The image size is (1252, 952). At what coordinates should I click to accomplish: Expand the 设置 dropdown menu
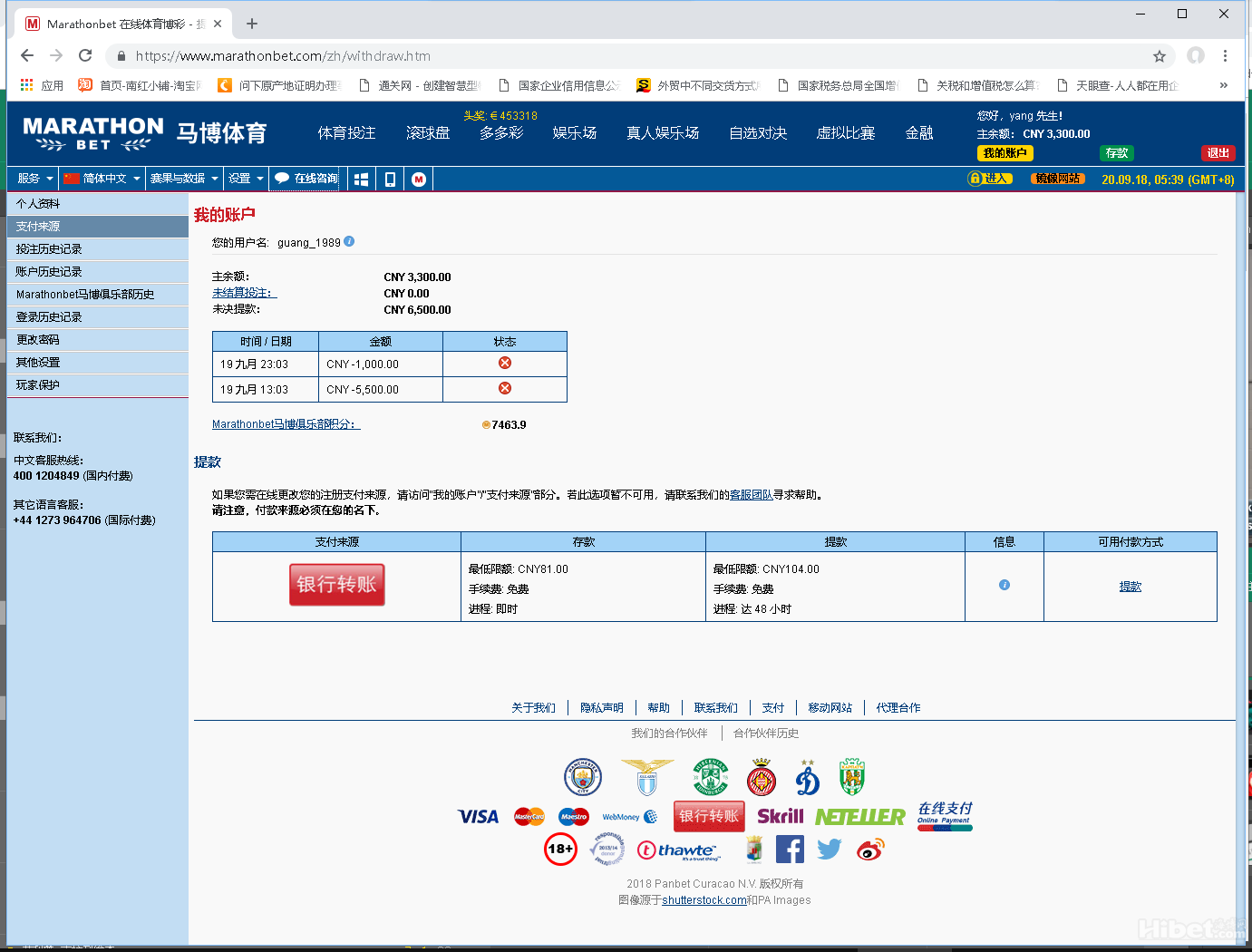coord(245,179)
